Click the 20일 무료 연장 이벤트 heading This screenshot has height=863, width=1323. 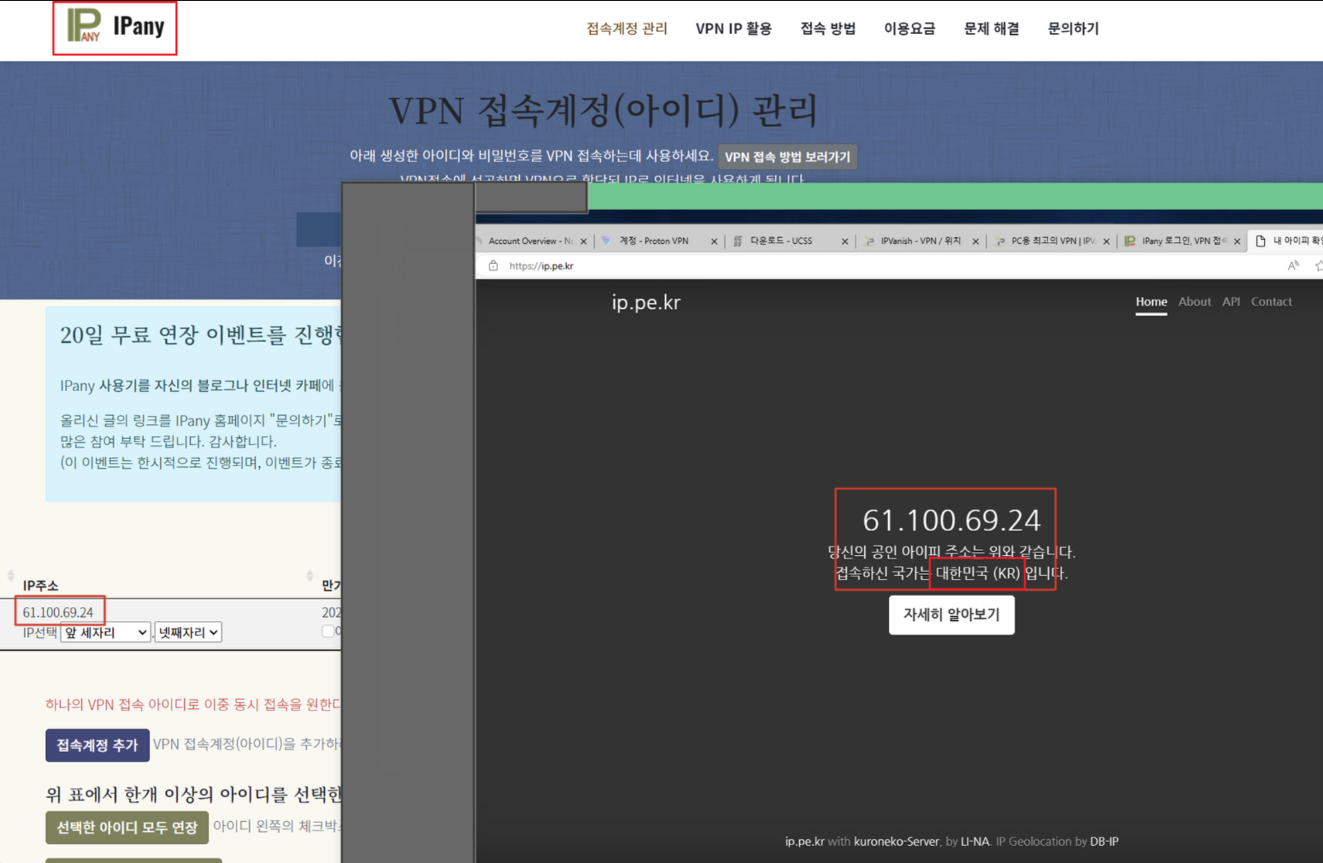point(200,335)
